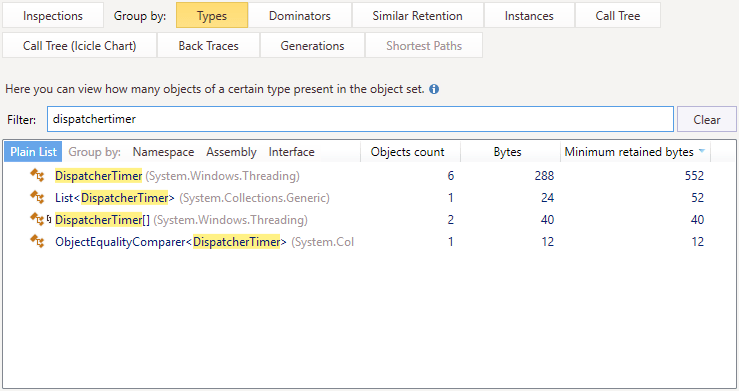The height and width of the screenshot is (391, 739).
Task: Select the Types grouping tab
Action: pyautogui.click(x=212, y=16)
